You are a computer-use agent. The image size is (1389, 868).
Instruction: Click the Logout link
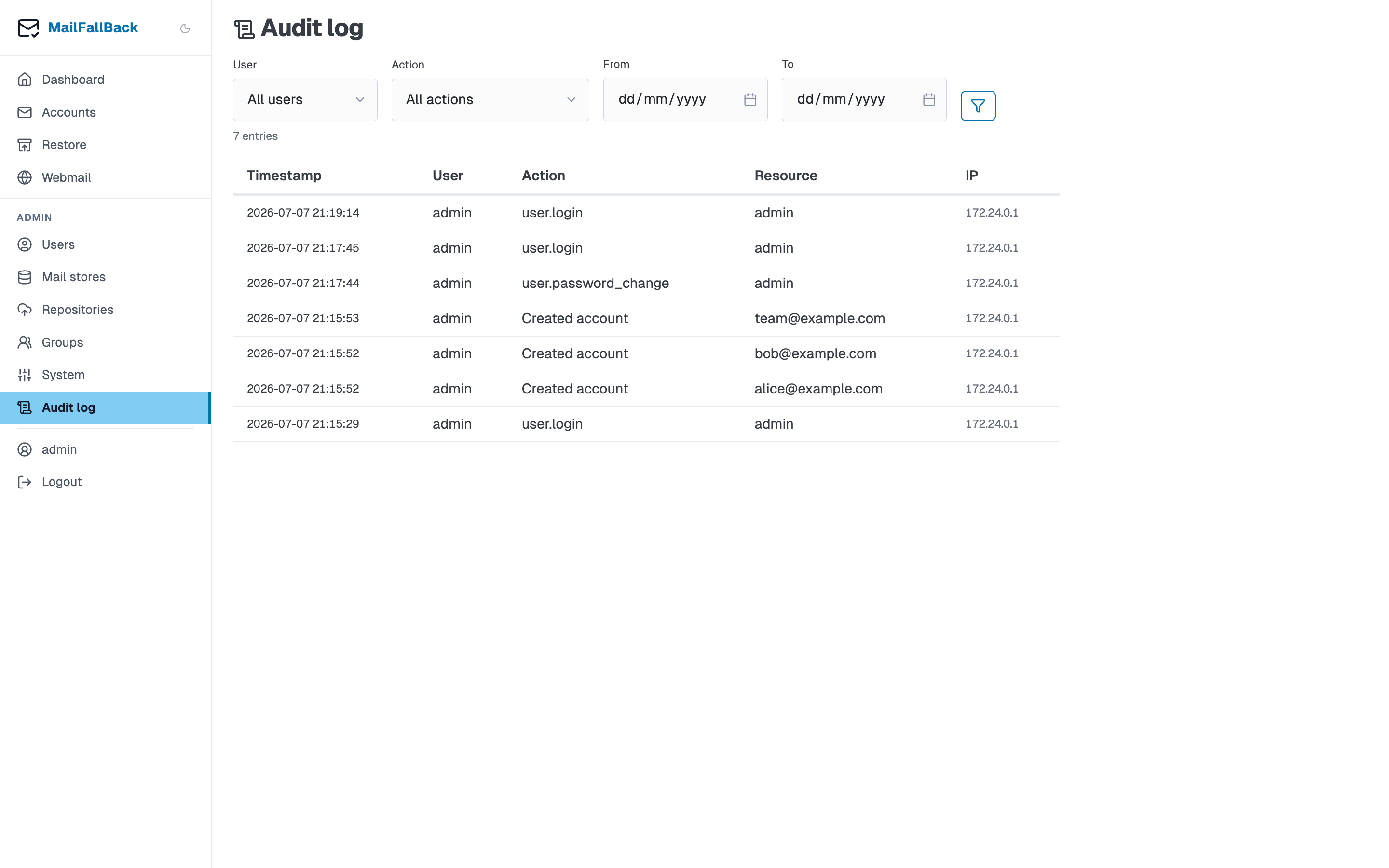point(106,482)
